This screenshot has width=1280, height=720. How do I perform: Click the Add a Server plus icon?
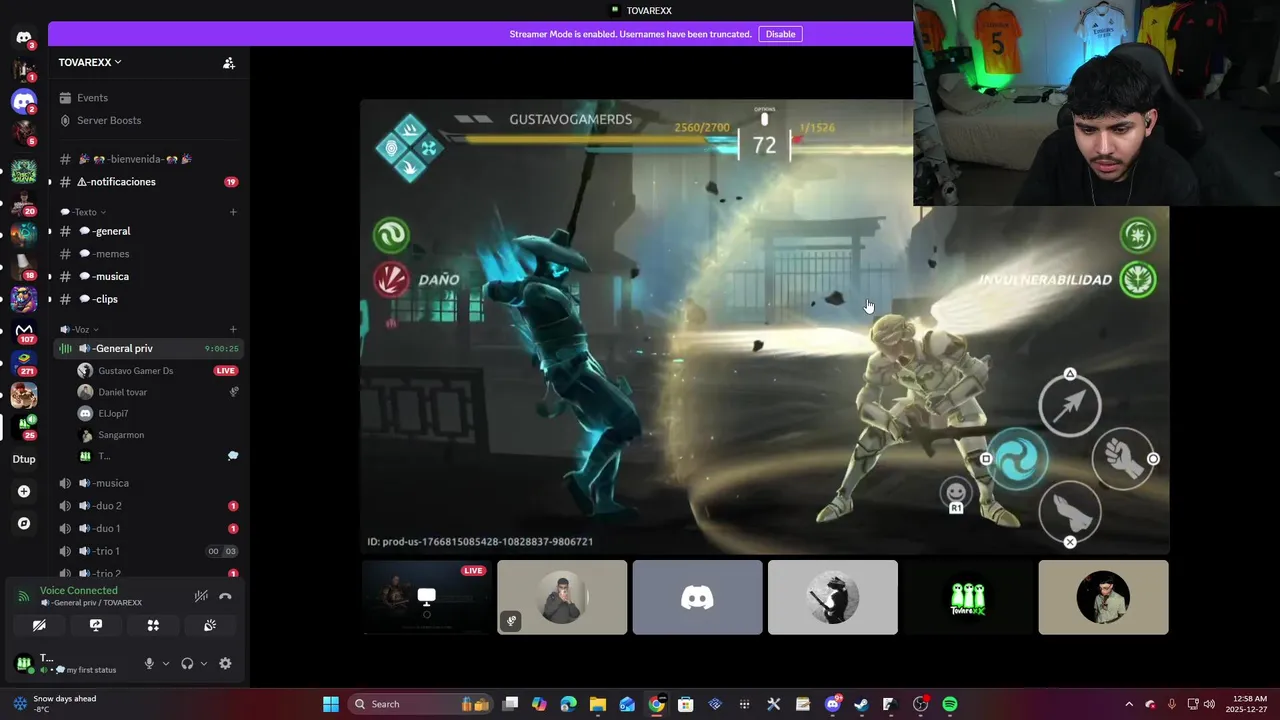(x=24, y=491)
